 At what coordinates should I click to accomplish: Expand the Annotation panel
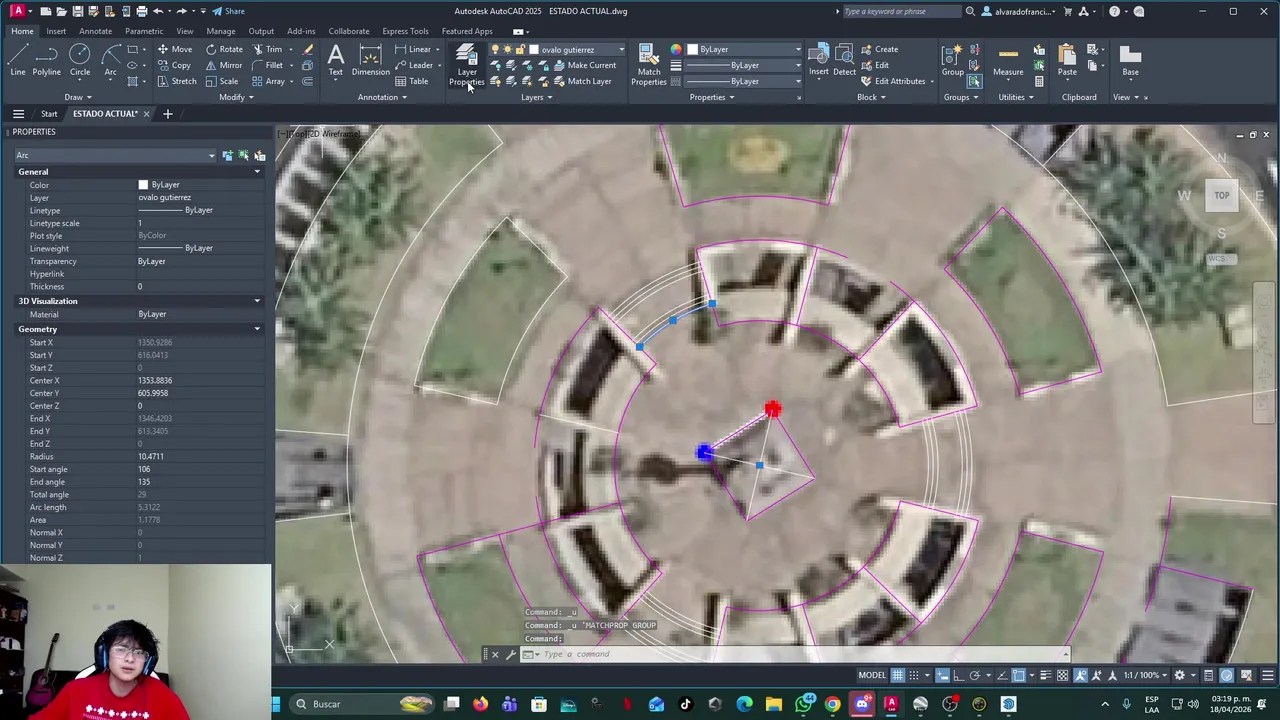(382, 97)
